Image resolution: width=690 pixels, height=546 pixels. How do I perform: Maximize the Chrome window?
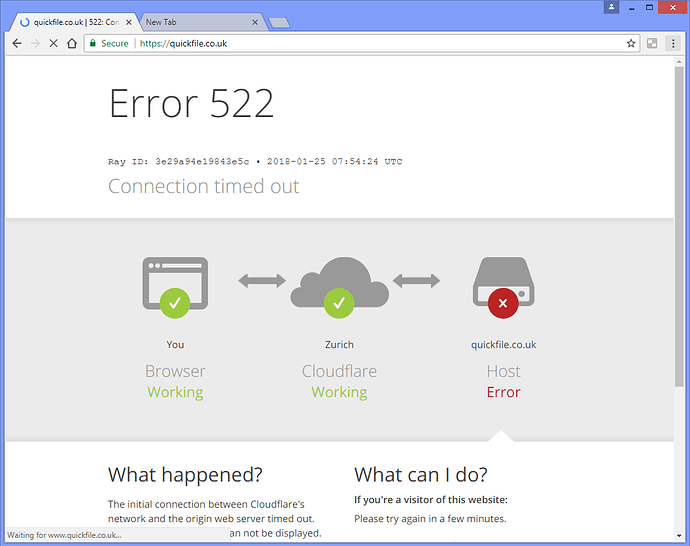(x=650, y=7)
